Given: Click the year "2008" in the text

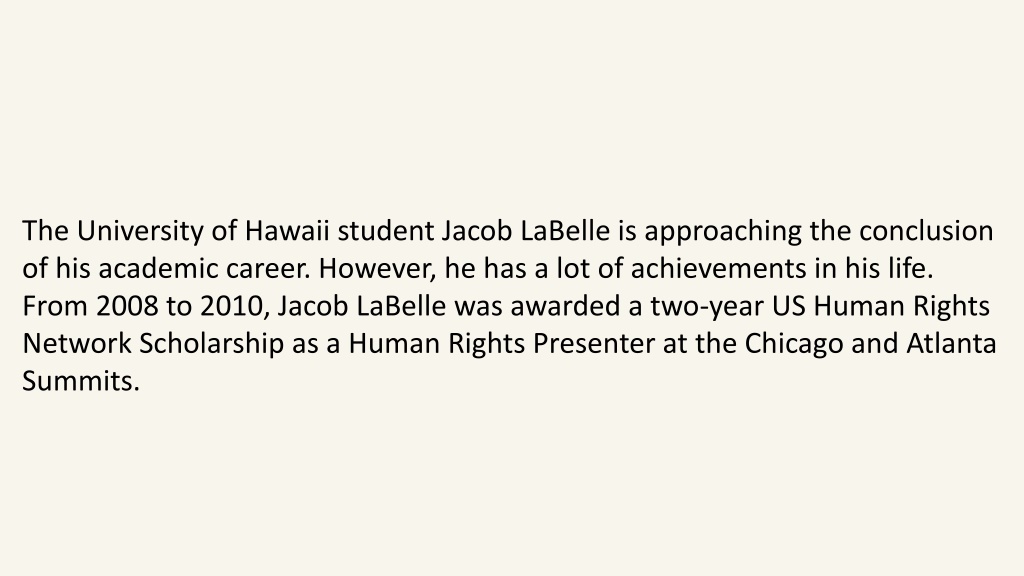Looking at the screenshot, I should click(x=127, y=306).
